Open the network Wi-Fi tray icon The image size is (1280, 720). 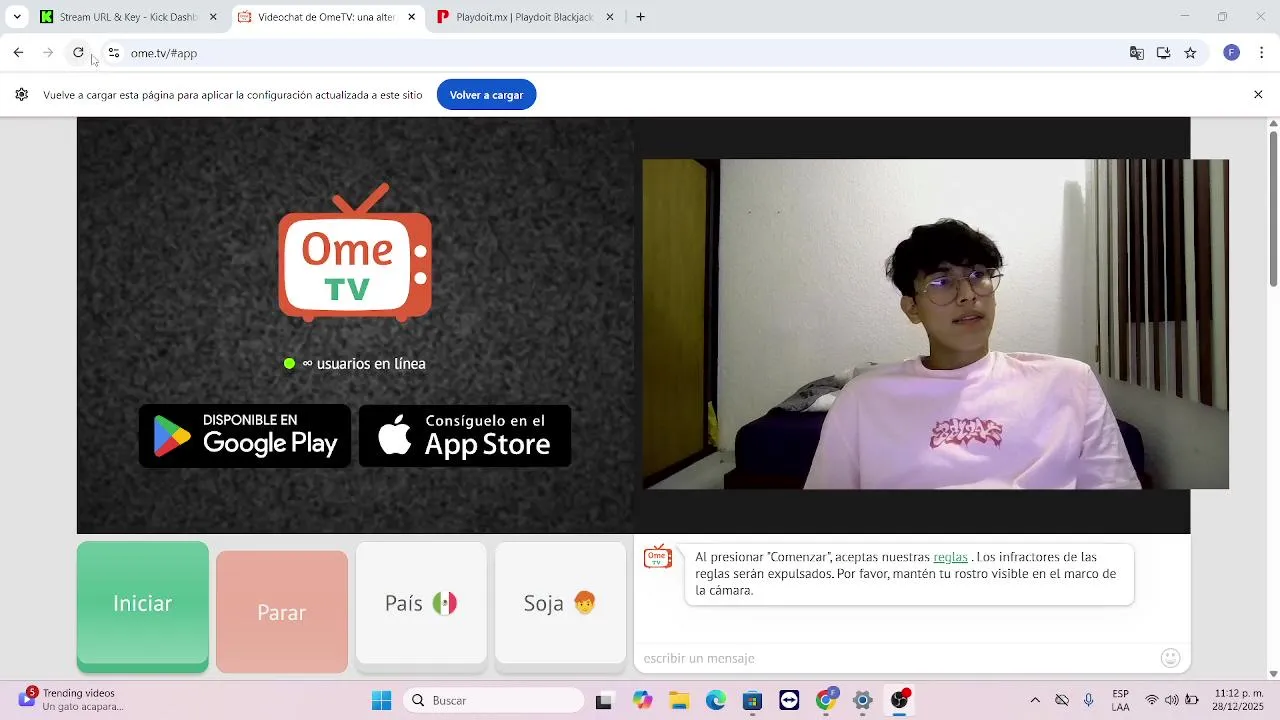click(x=1152, y=701)
